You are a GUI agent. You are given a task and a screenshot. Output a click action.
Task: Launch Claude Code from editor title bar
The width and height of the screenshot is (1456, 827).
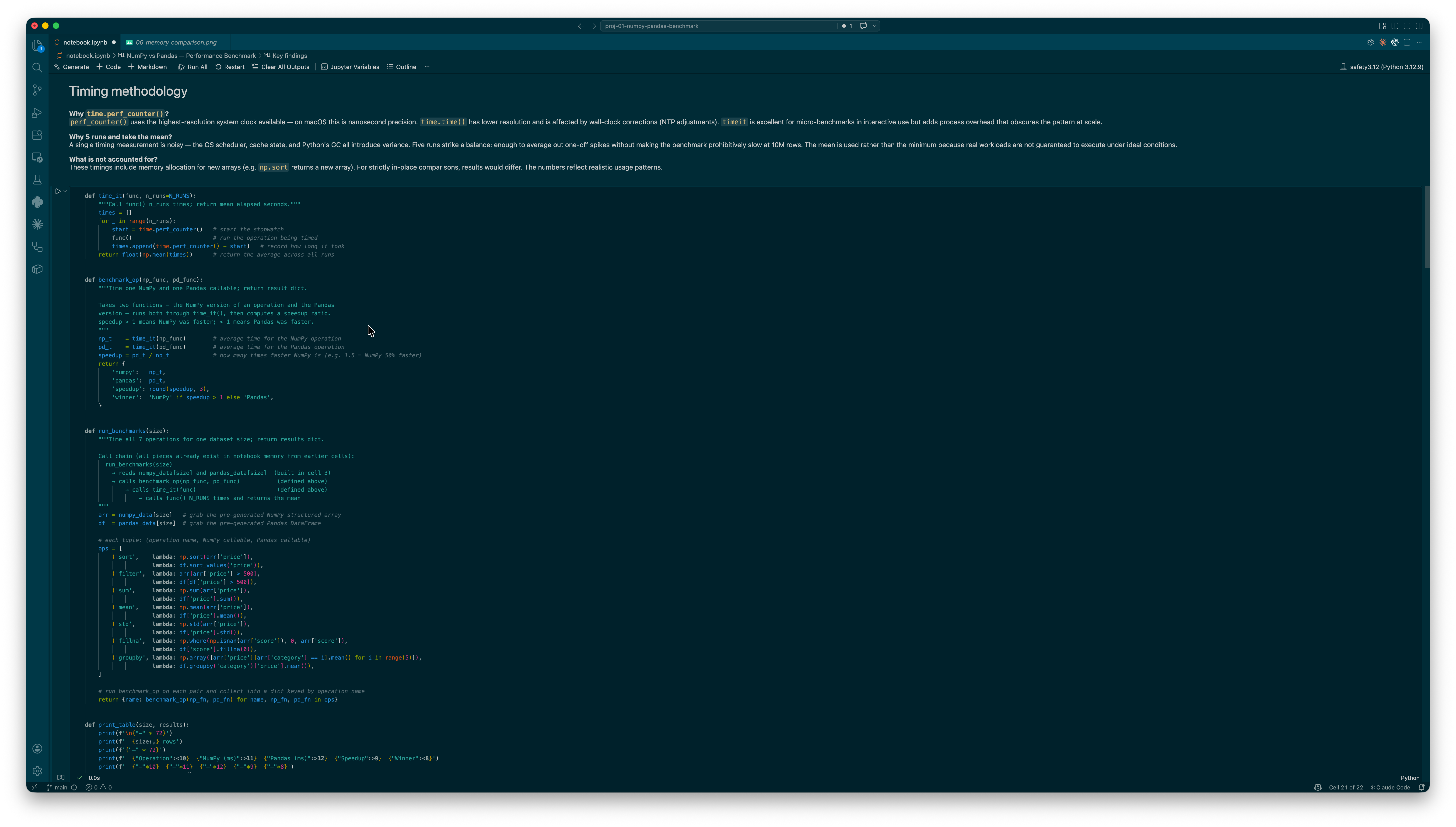[1383, 42]
